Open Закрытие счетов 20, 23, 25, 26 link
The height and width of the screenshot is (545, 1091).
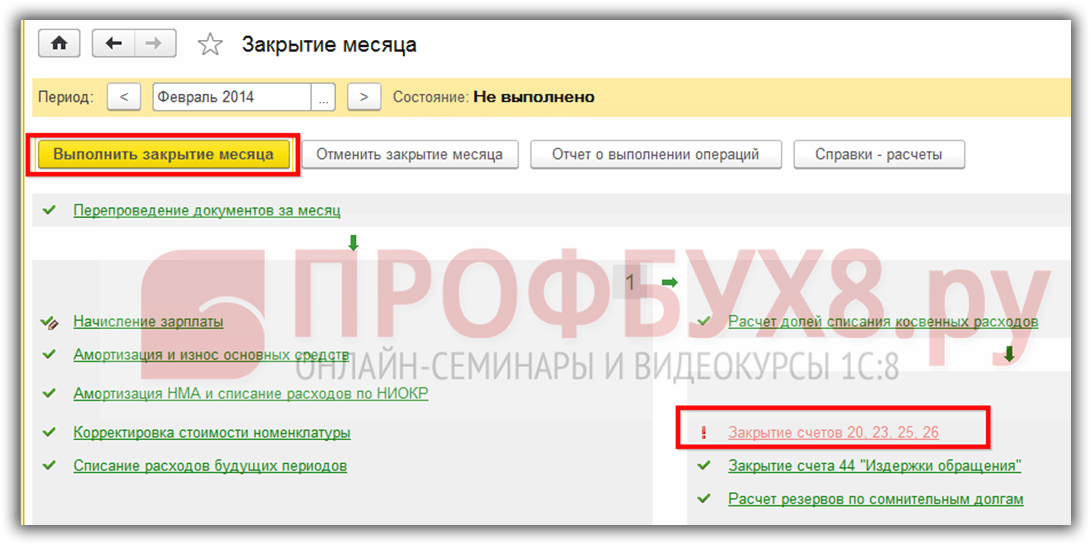(x=833, y=433)
